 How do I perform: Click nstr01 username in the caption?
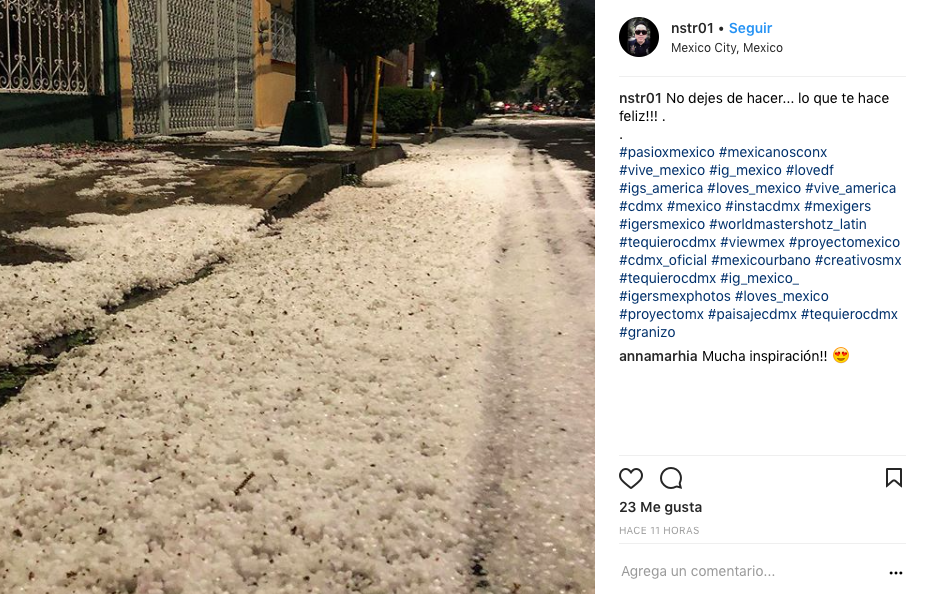point(640,98)
